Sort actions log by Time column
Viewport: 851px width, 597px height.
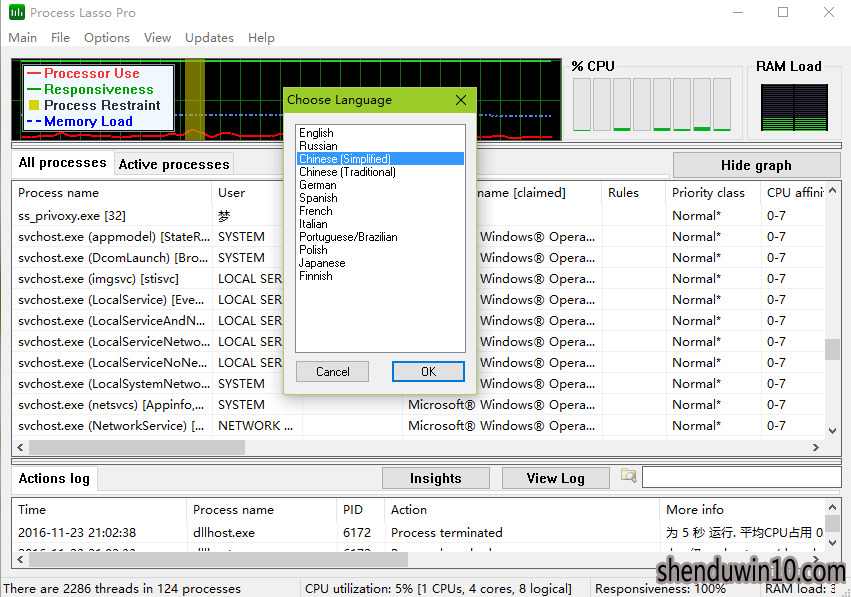tap(99, 510)
